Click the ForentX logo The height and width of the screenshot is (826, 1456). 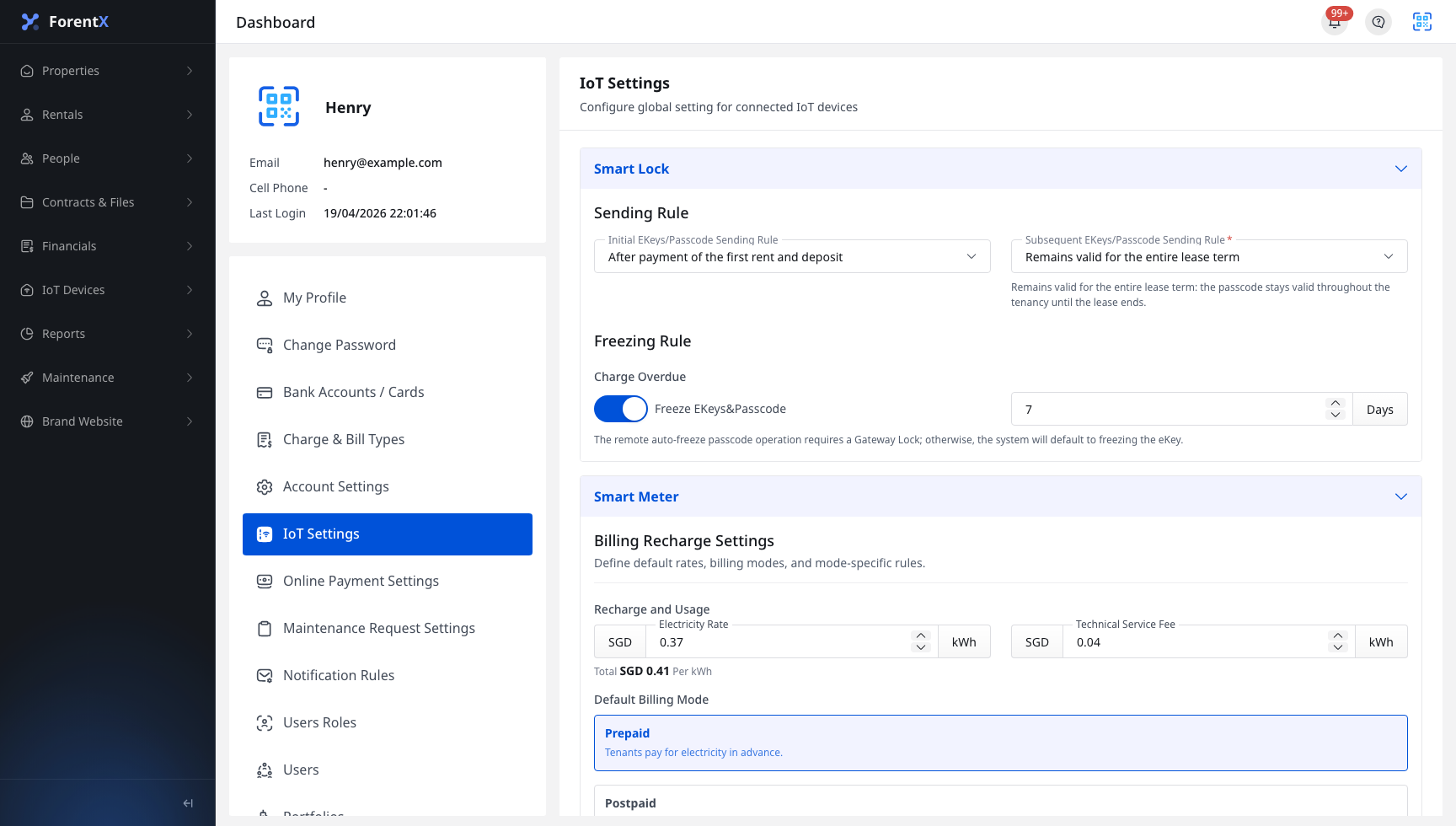(x=65, y=22)
